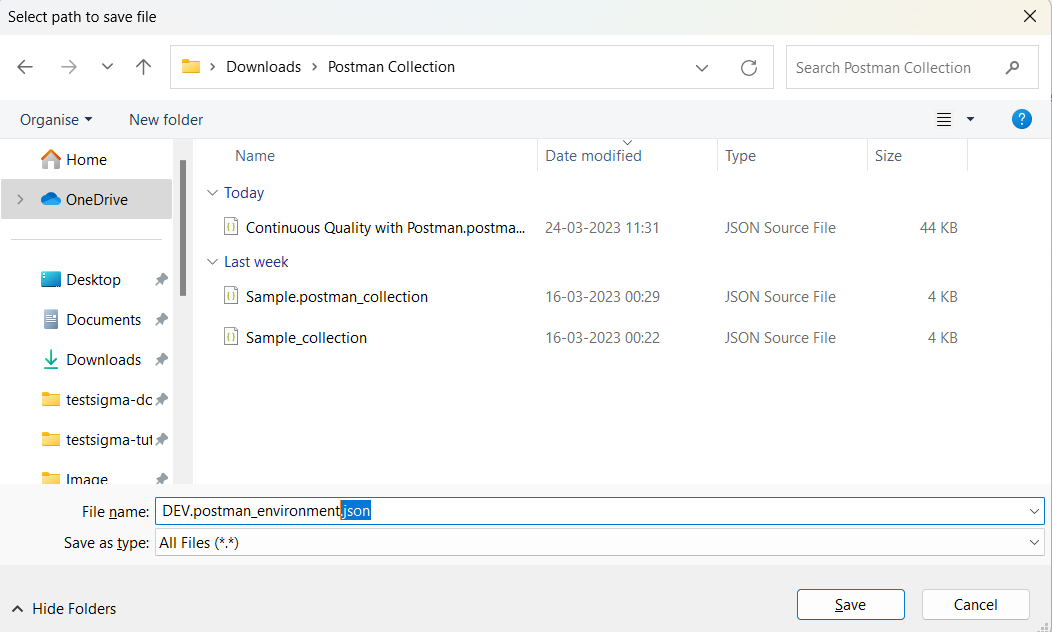1052x632 pixels.
Task: Open the Organise menu
Action: [x=56, y=119]
